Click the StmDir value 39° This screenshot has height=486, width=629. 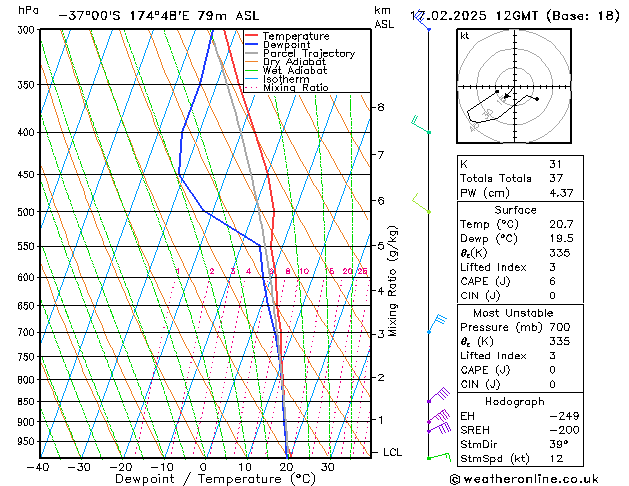point(558,444)
